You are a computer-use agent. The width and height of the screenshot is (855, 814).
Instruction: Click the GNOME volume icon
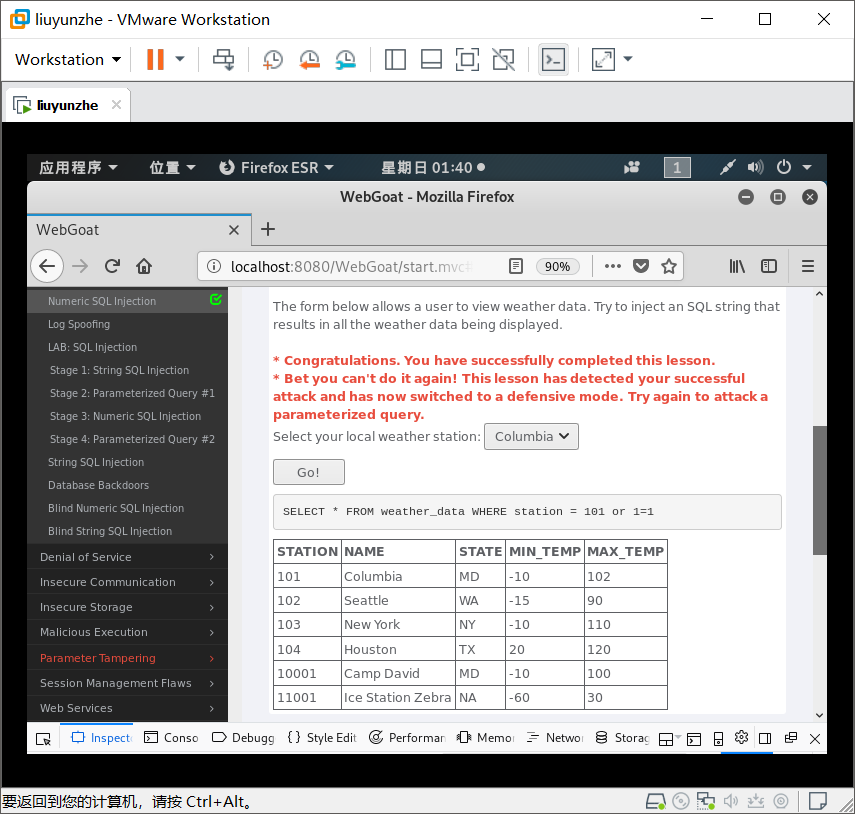[x=755, y=167]
